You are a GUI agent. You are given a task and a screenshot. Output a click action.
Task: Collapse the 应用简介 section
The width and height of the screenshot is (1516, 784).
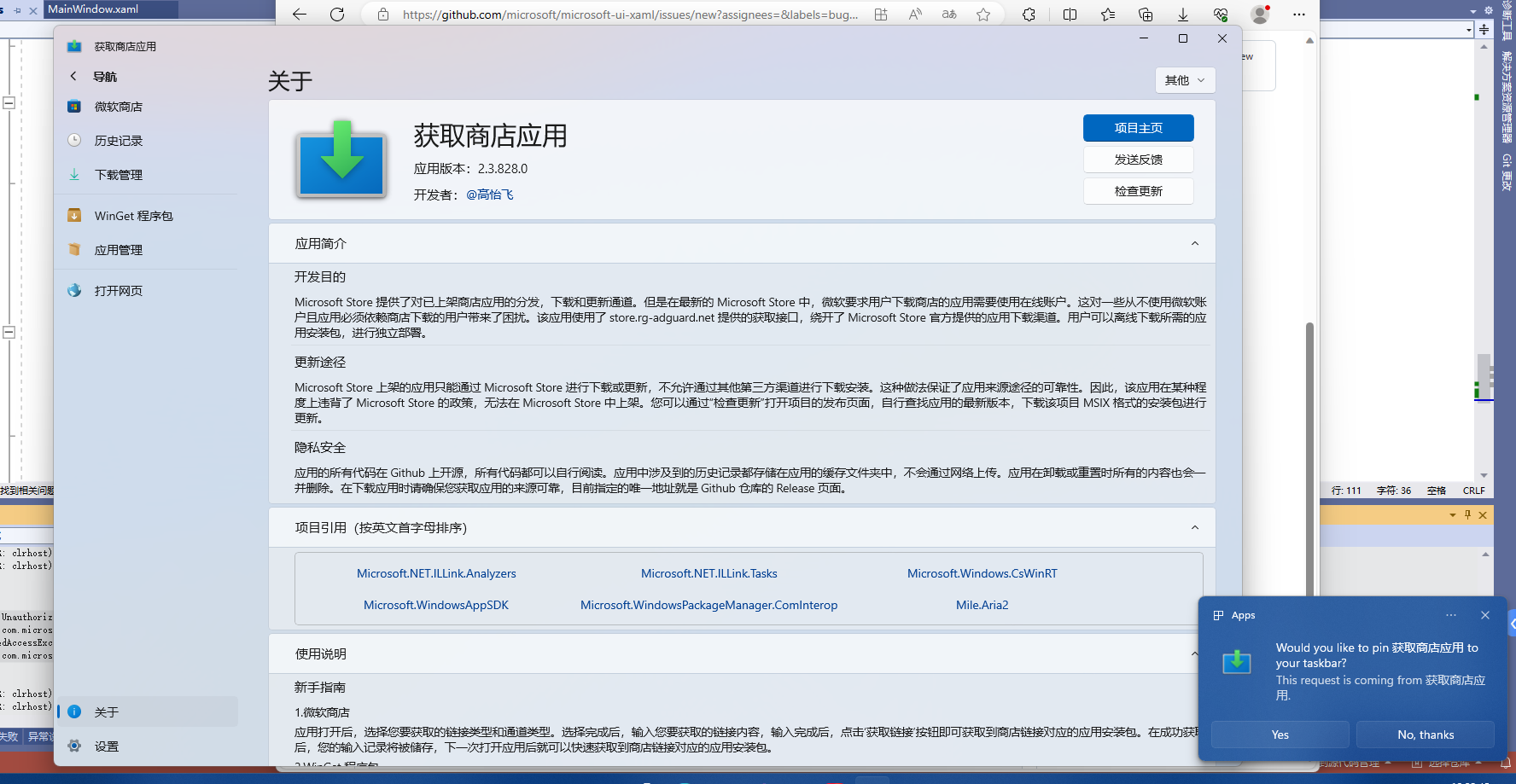click(1194, 243)
